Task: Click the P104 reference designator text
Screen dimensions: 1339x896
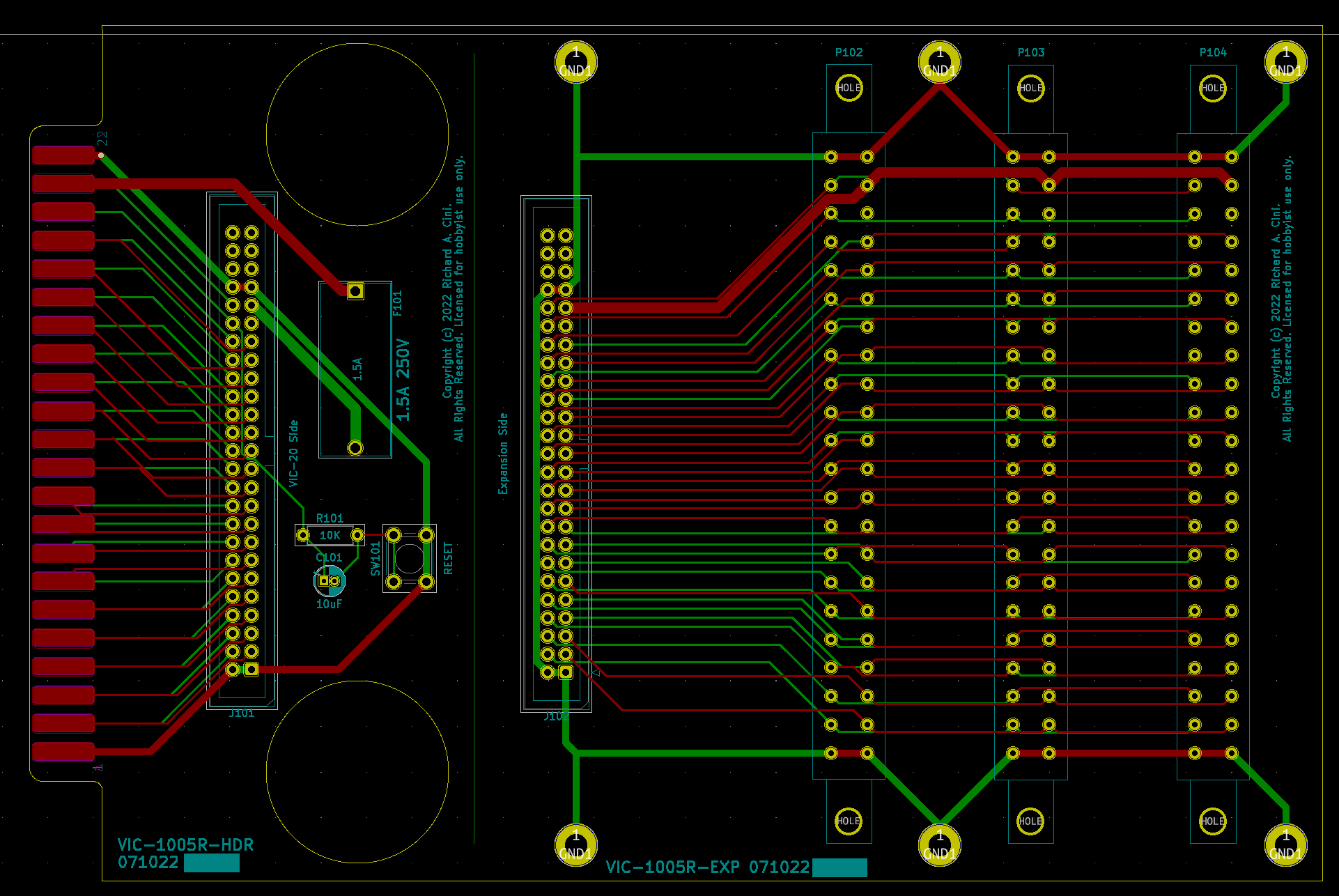Action: point(1213,52)
